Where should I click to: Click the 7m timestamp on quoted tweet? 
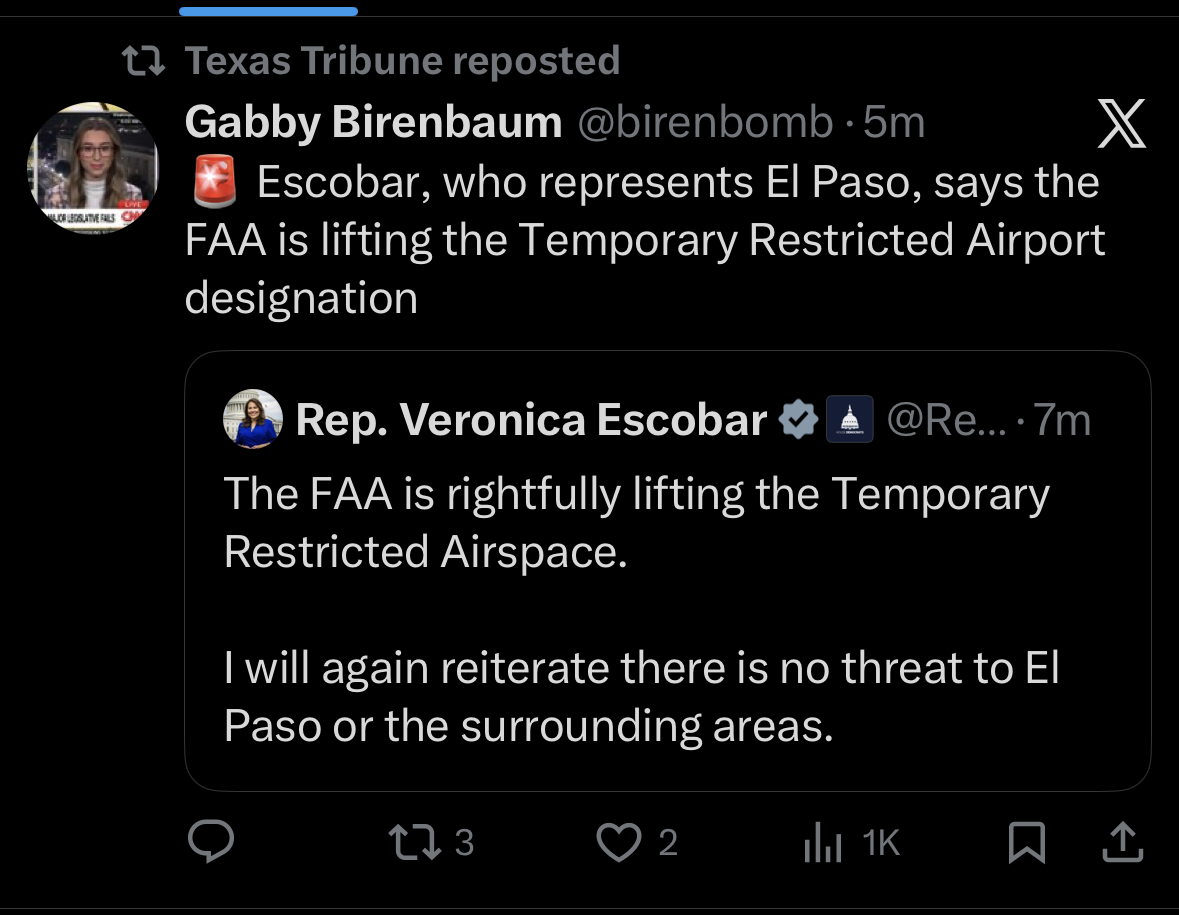pyautogui.click(x=1062, y=420)
